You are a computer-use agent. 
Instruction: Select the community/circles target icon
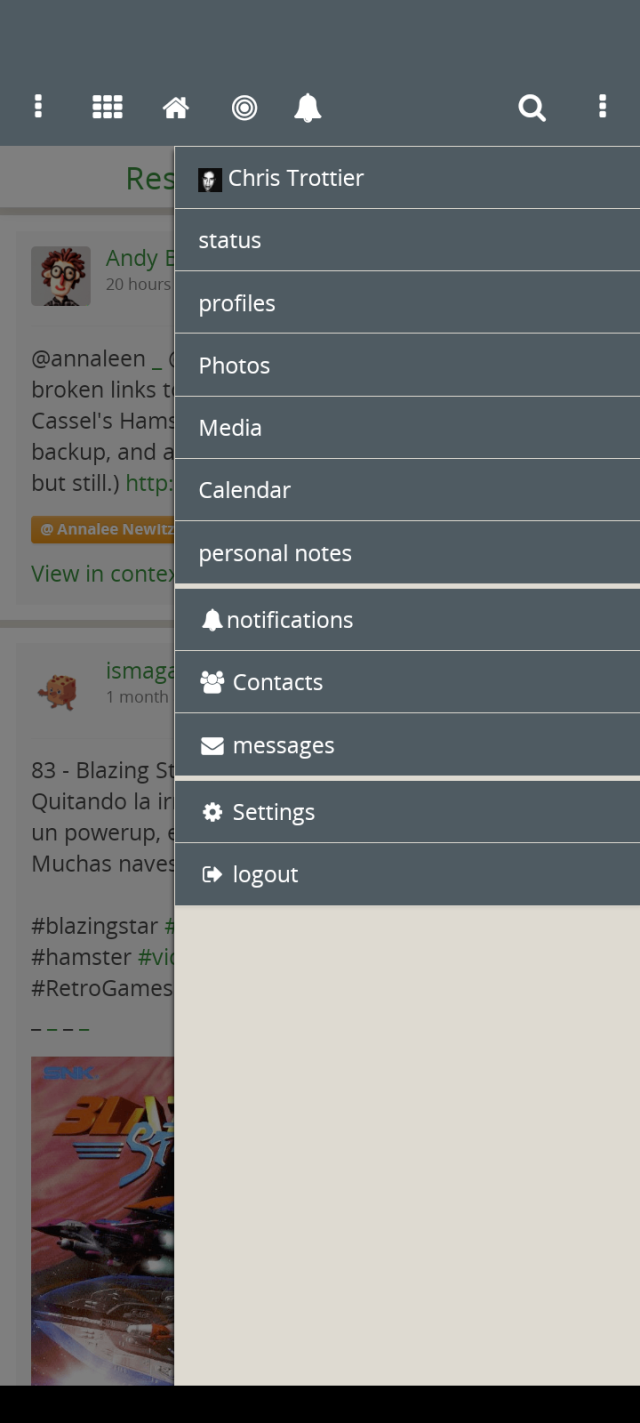tap(245, 107)
